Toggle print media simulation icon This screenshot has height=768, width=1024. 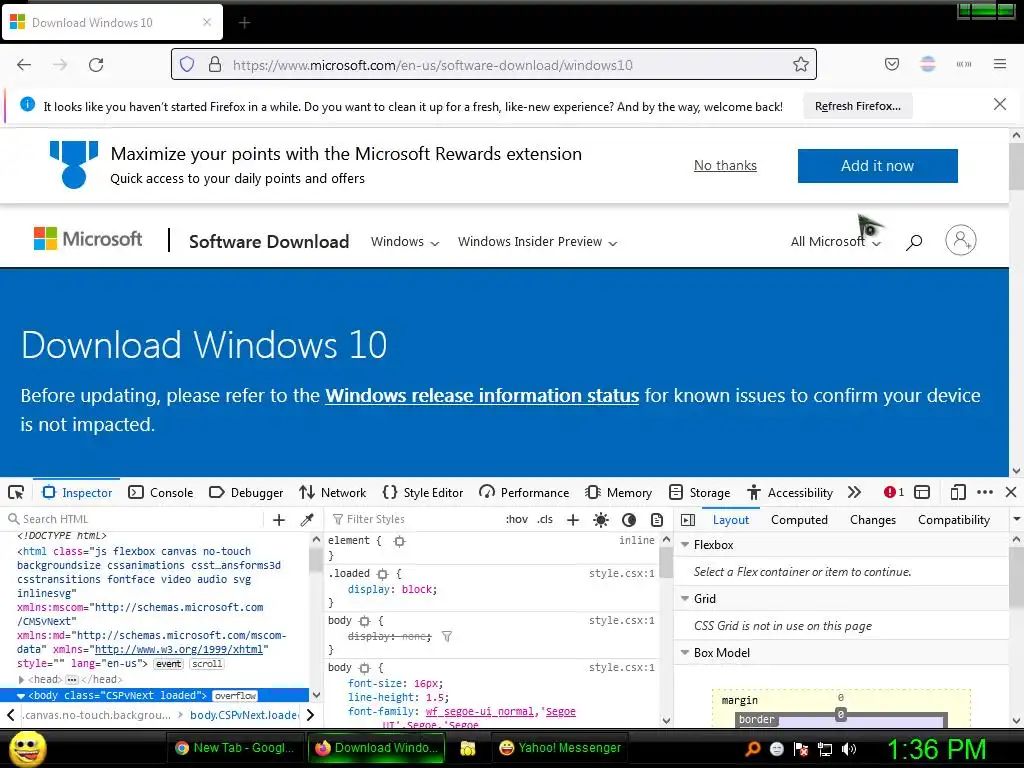[657, 520]
